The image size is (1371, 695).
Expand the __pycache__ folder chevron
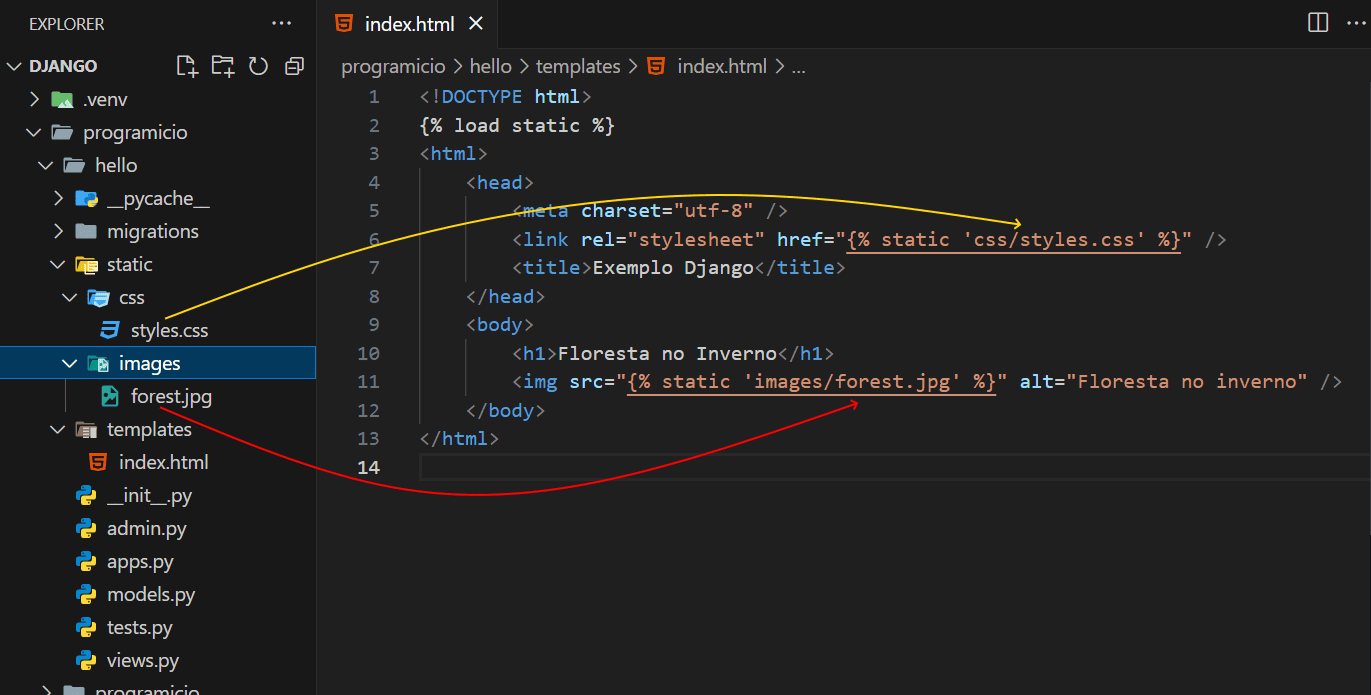(x=58, y=198)
